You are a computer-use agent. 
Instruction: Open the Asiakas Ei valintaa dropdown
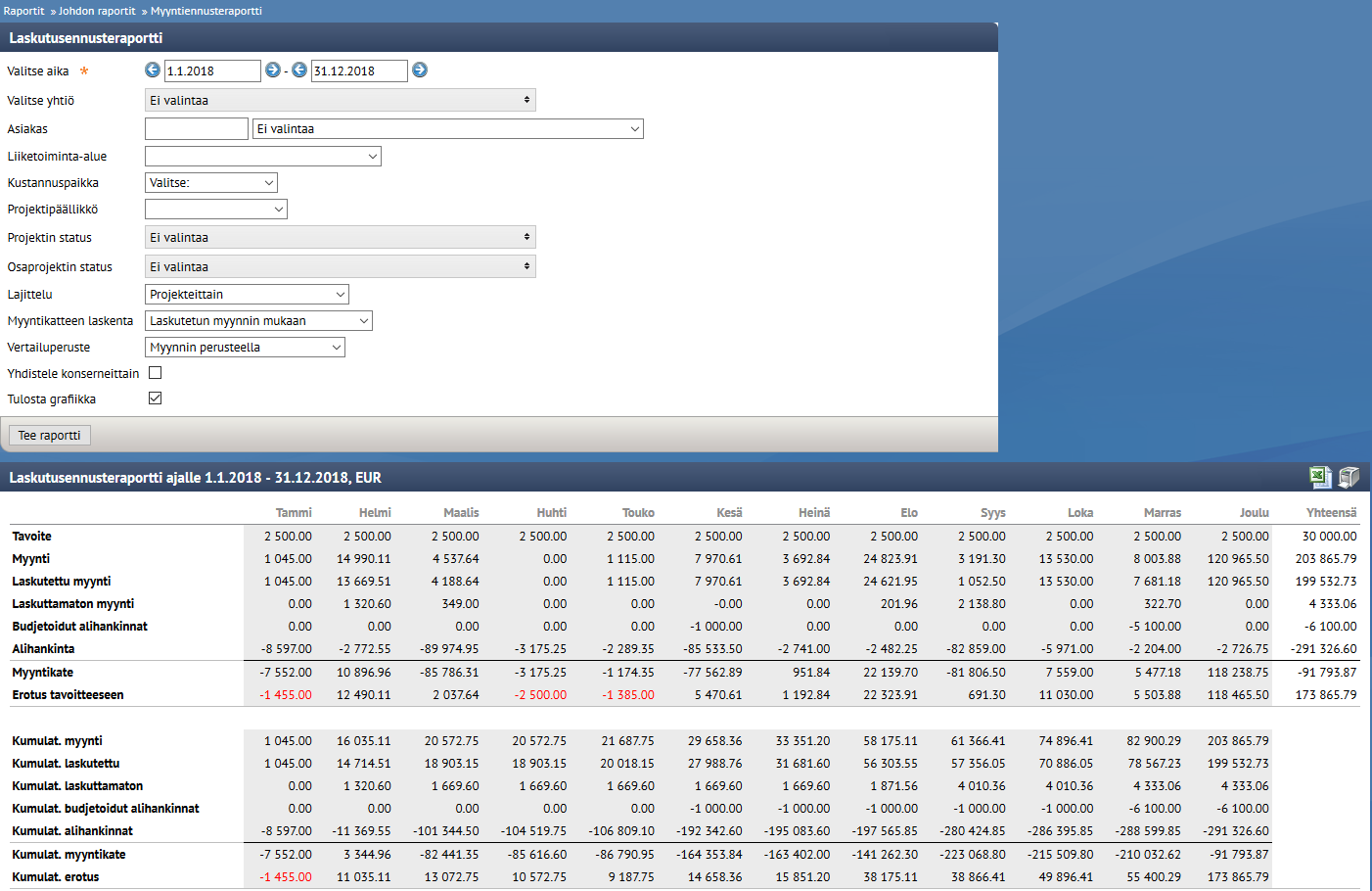coord(448,128)
